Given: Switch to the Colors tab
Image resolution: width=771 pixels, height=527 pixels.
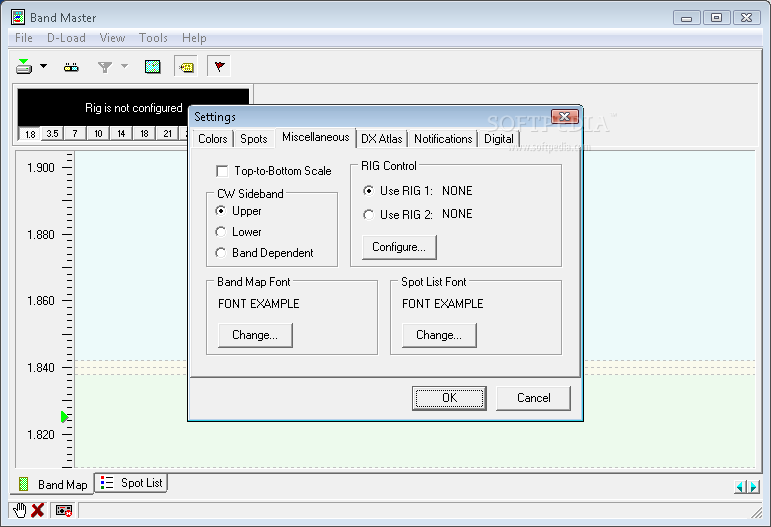Looking at the screenshot, I should coord(212,139).
